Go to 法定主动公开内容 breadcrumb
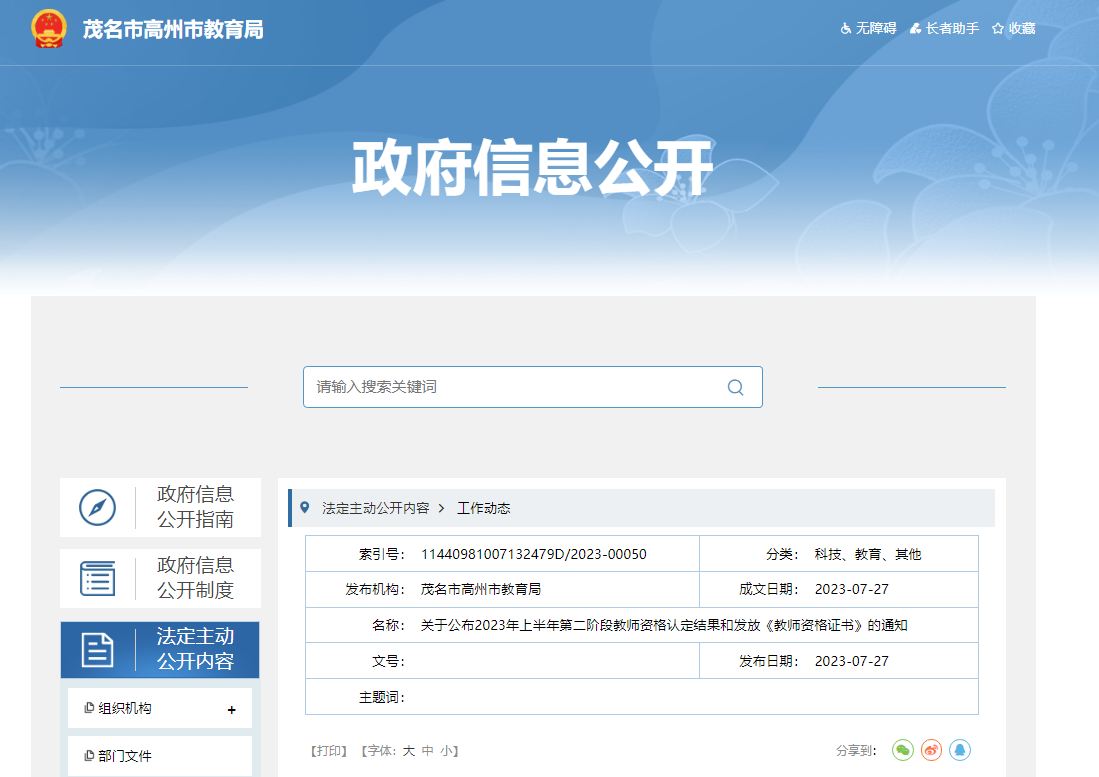The width and height of the screenshot is (1099, 777). (x=375, y=508)
